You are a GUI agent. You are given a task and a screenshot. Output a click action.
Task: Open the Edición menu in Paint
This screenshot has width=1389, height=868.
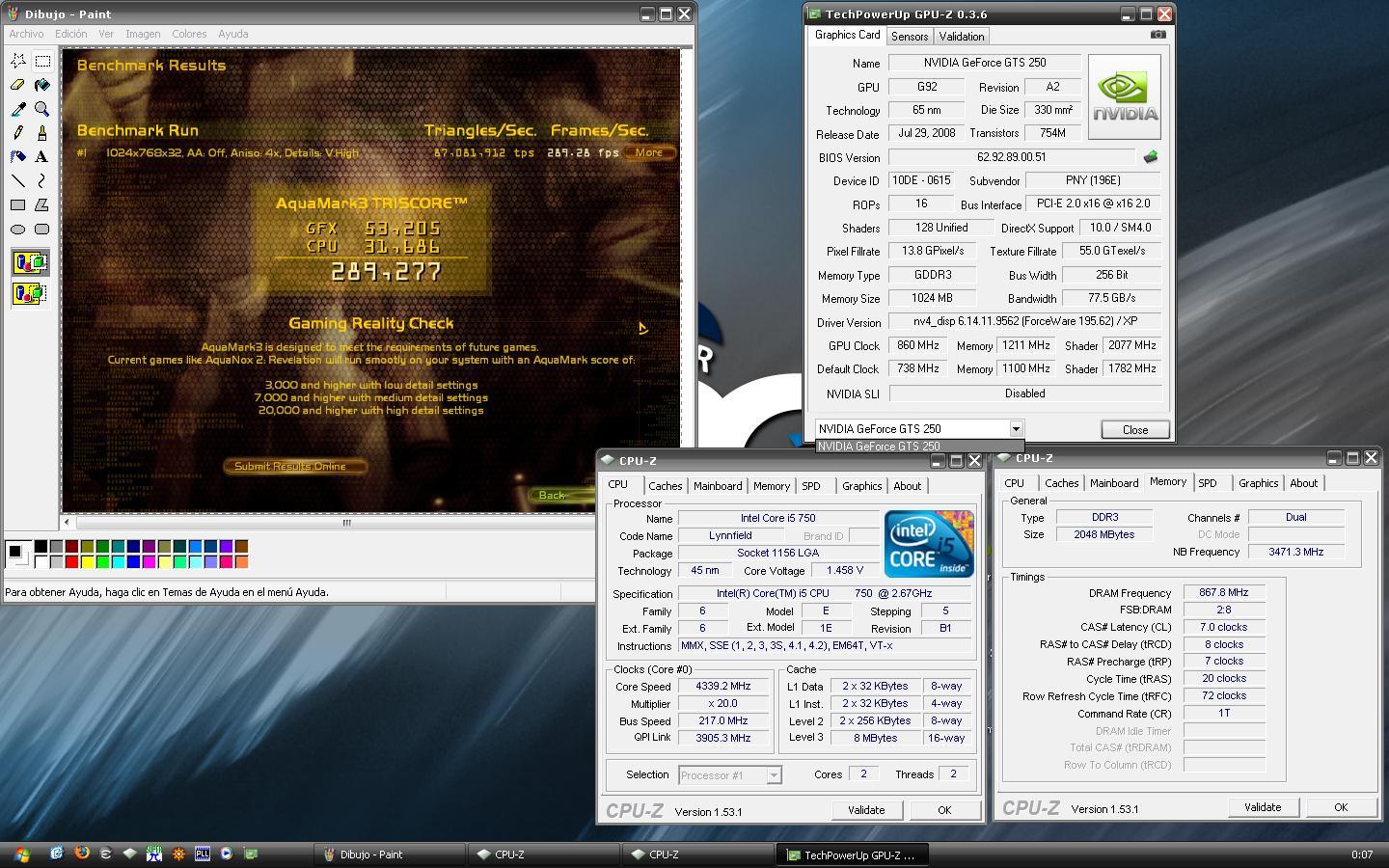click(70, 34)
